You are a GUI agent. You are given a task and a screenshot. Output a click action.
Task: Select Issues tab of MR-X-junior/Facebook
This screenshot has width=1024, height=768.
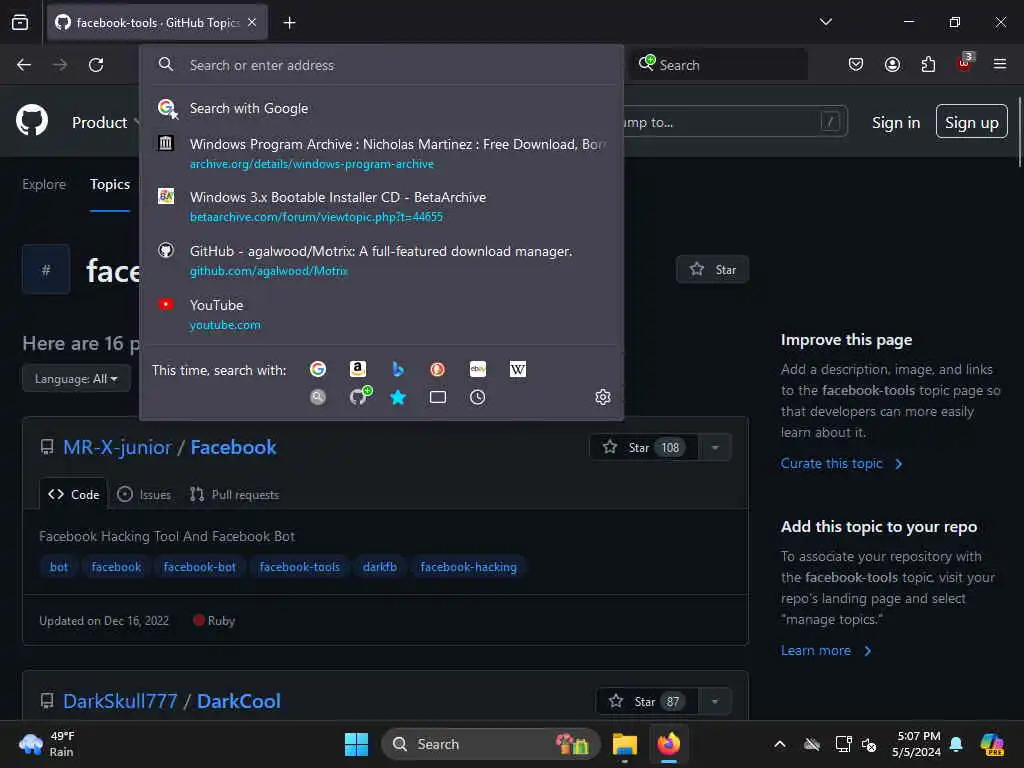point(144,494)
